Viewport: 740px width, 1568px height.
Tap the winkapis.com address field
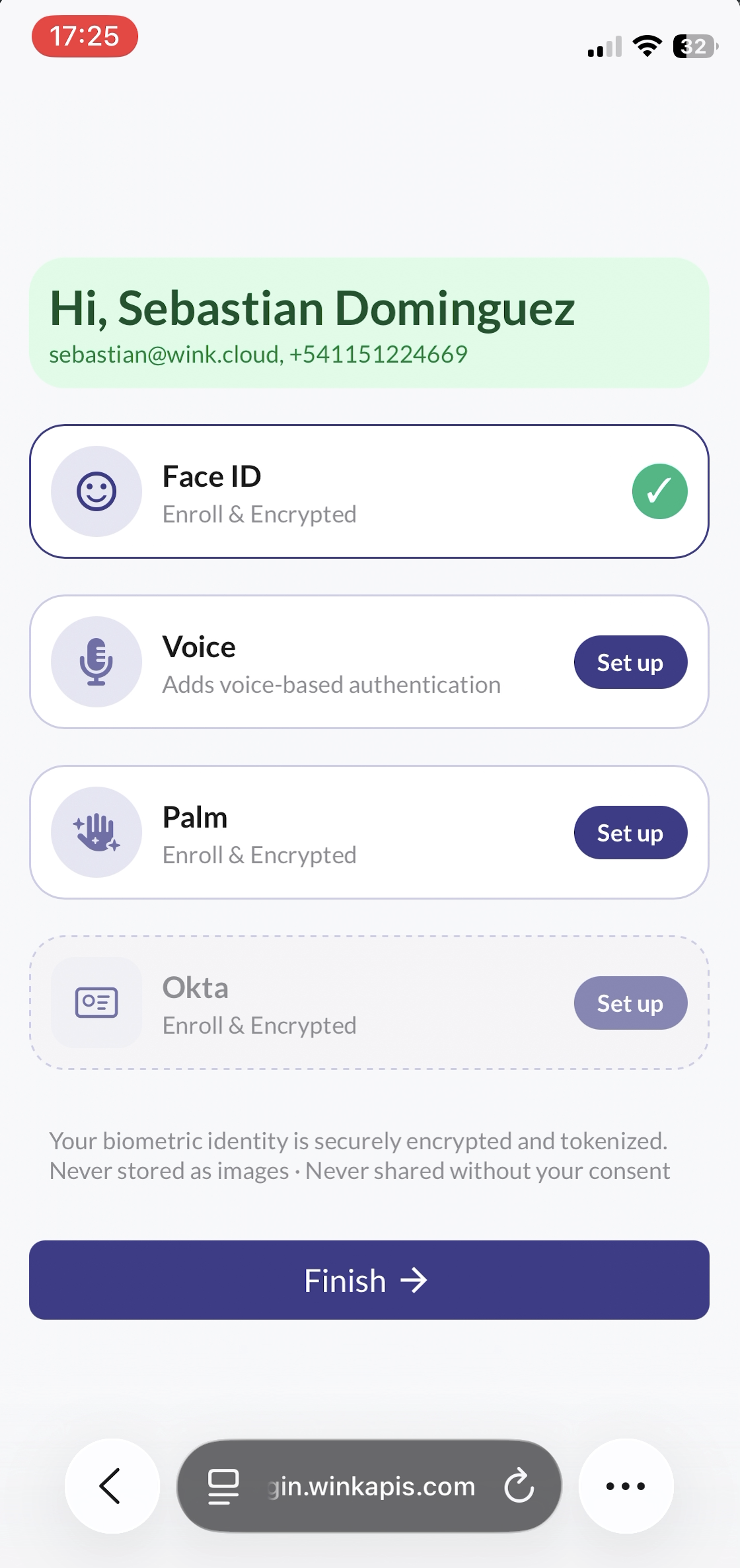pos(369,1486)
